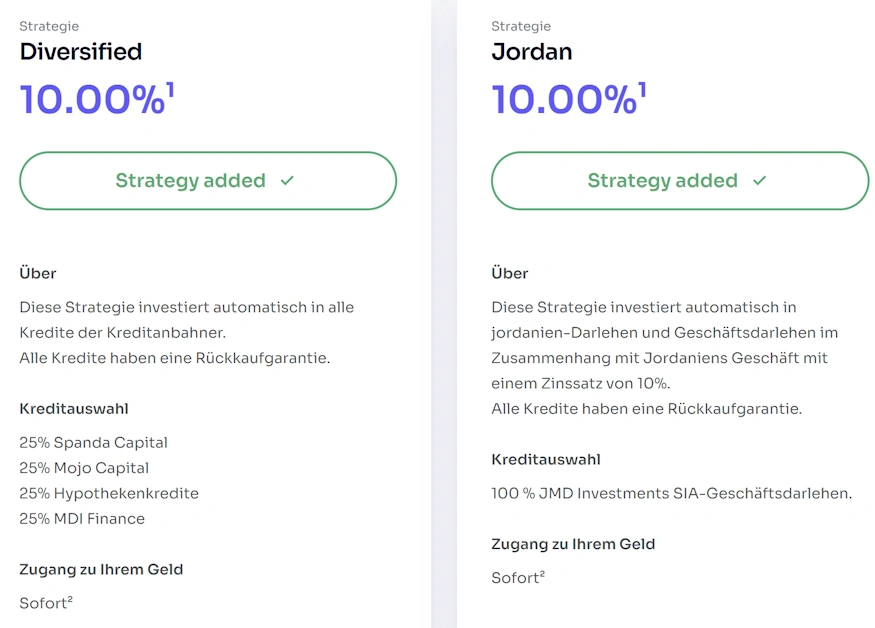
Task: Click the Über heading in Diversified card
Action: coord(38,273)
